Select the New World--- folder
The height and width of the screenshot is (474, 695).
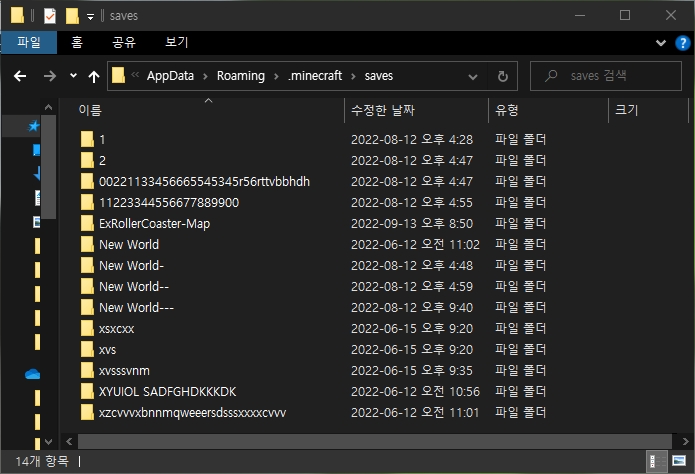tap(137, 308)
